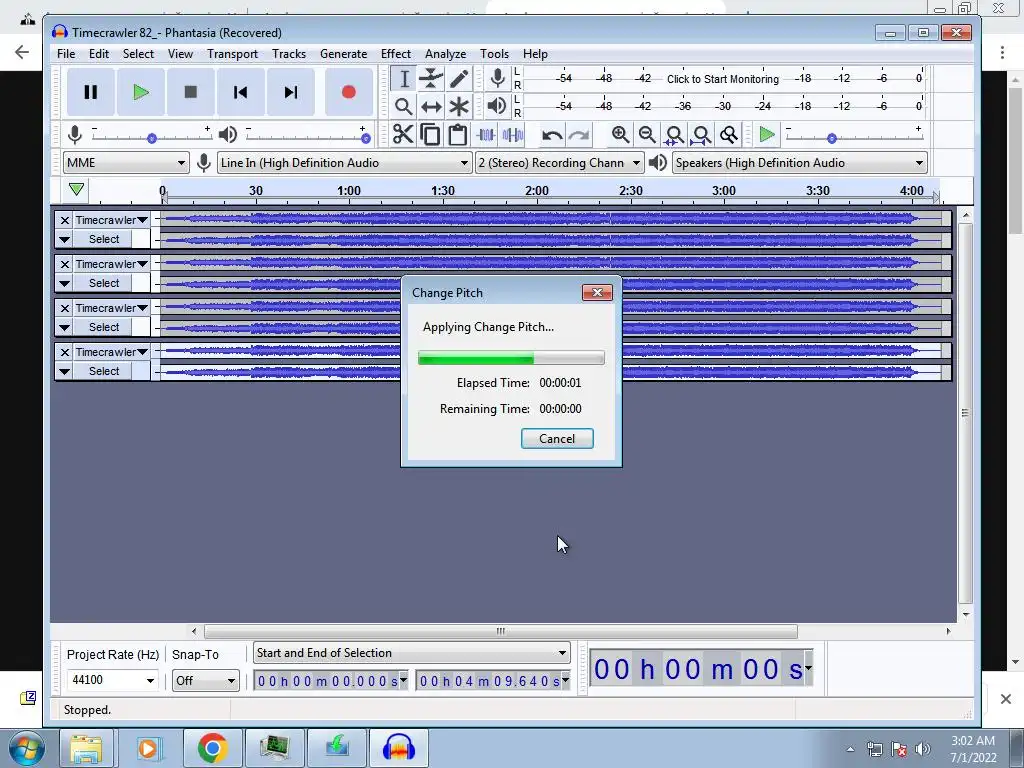Viewport: 1024px width, 768px height.
Task: Skip to start of the project
Action: pos(240,92)
